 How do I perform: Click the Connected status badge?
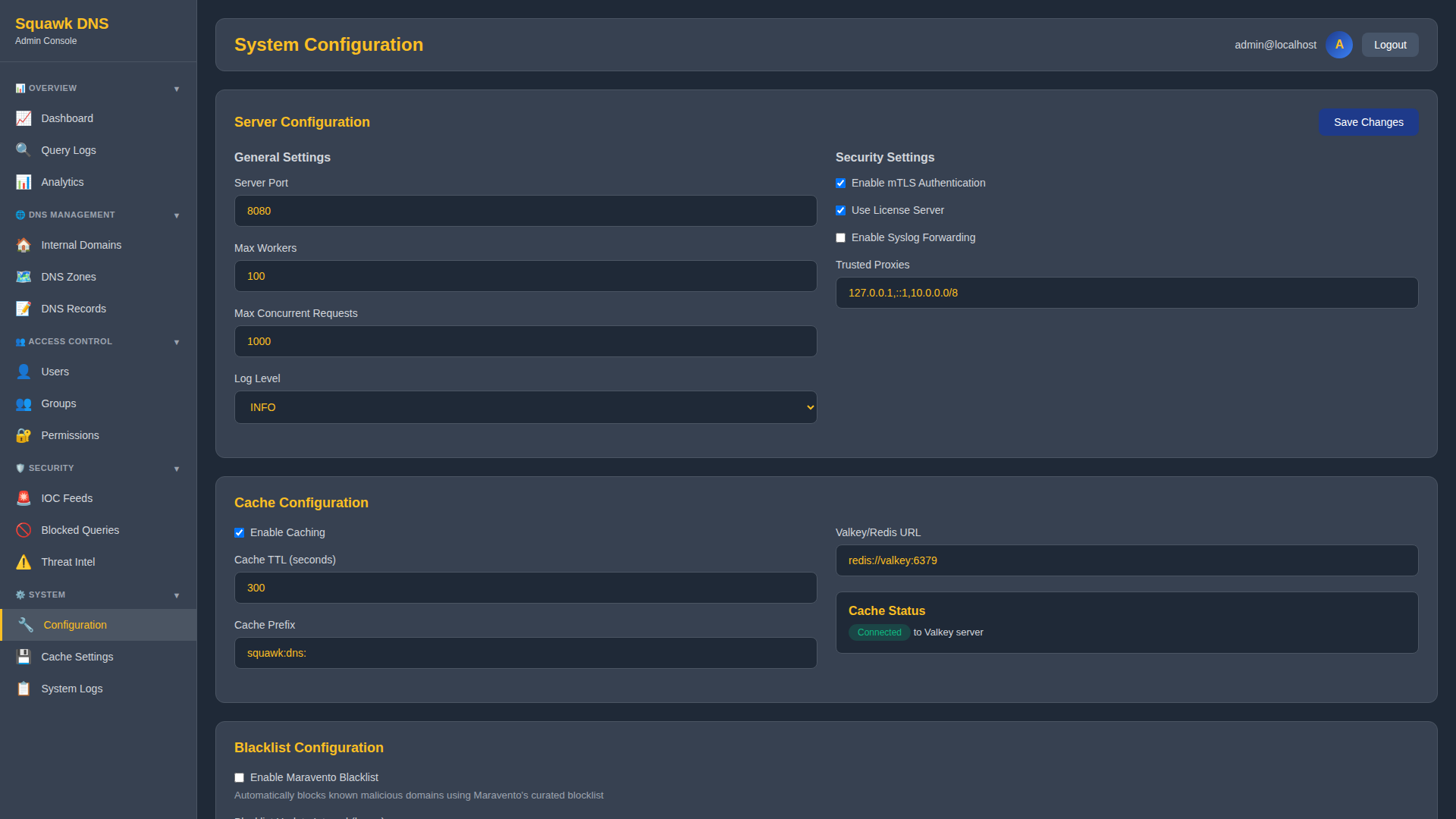coord(879,632)
